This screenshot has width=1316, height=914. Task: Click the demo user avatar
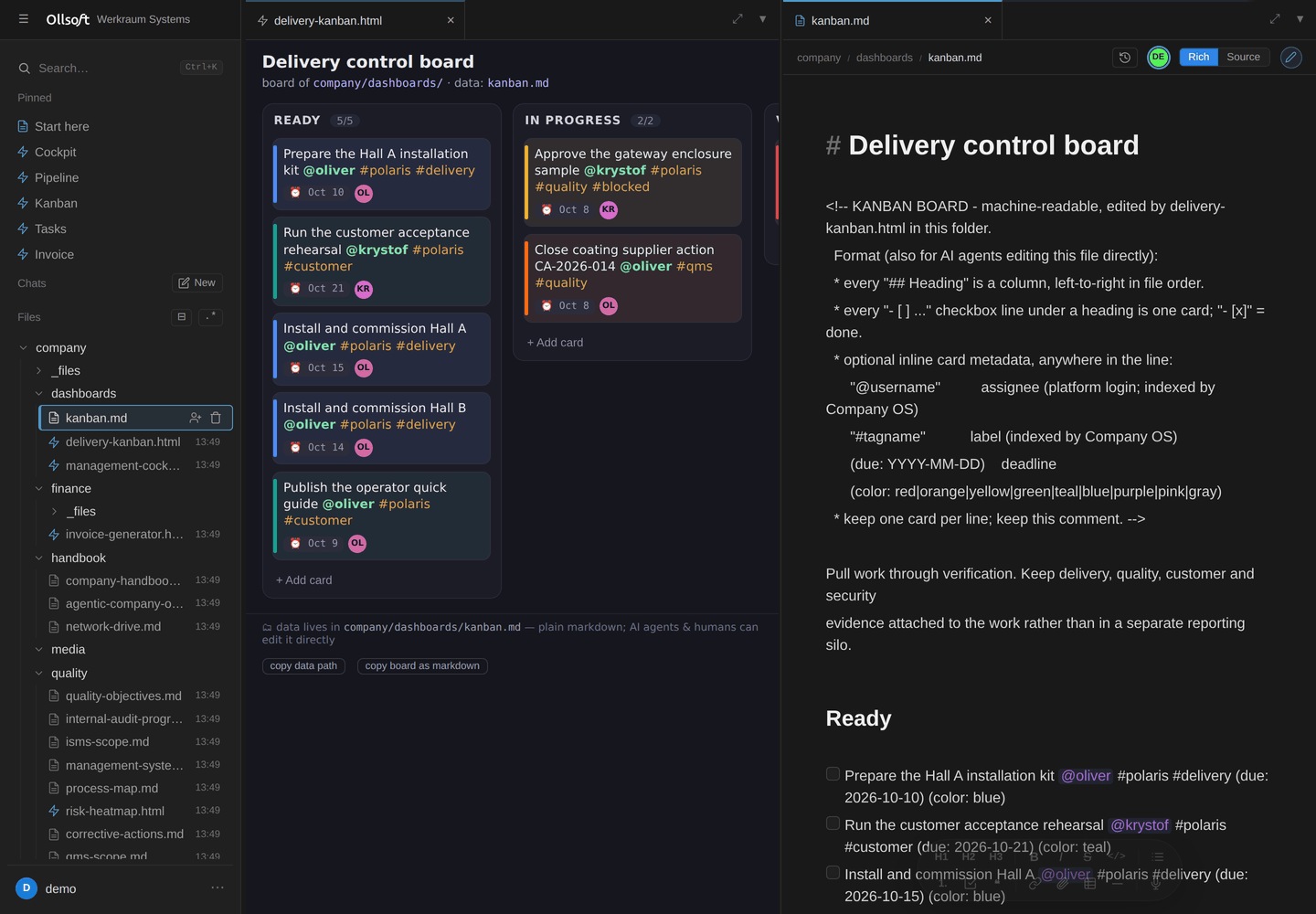coord(27,887)
